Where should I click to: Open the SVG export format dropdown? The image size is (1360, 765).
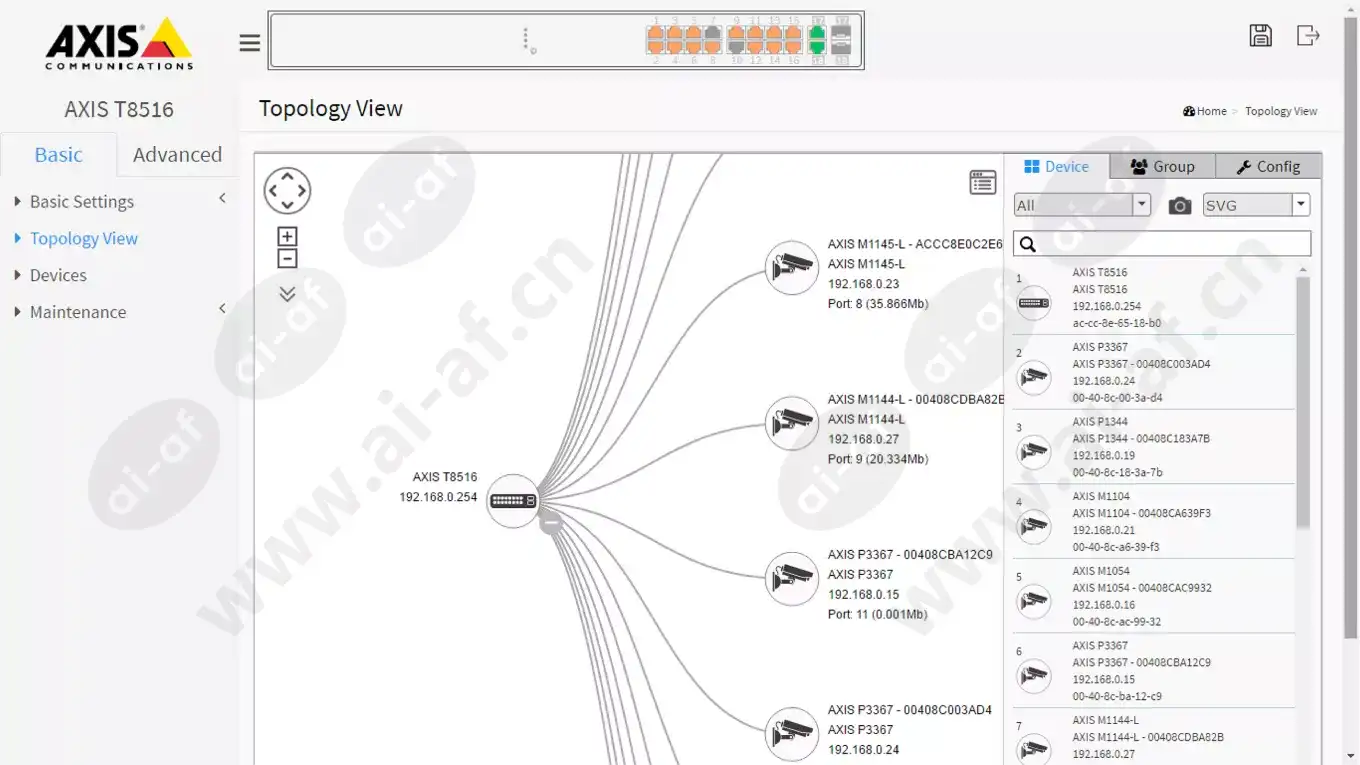point(1256,205)
